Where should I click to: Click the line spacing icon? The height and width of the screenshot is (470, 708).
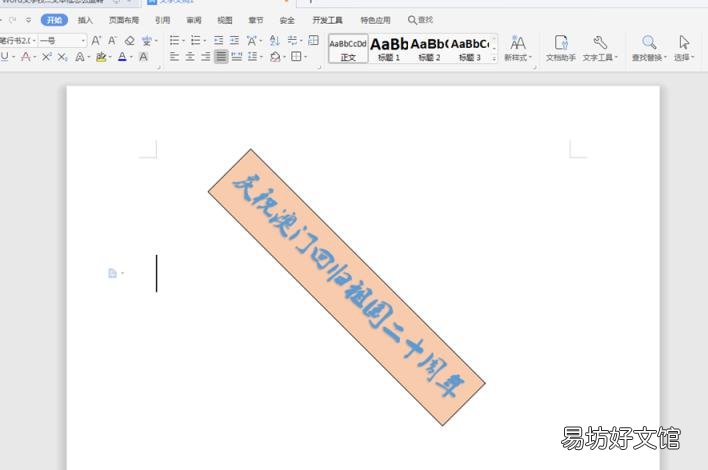pyautogui.click(x=252, y=56)
